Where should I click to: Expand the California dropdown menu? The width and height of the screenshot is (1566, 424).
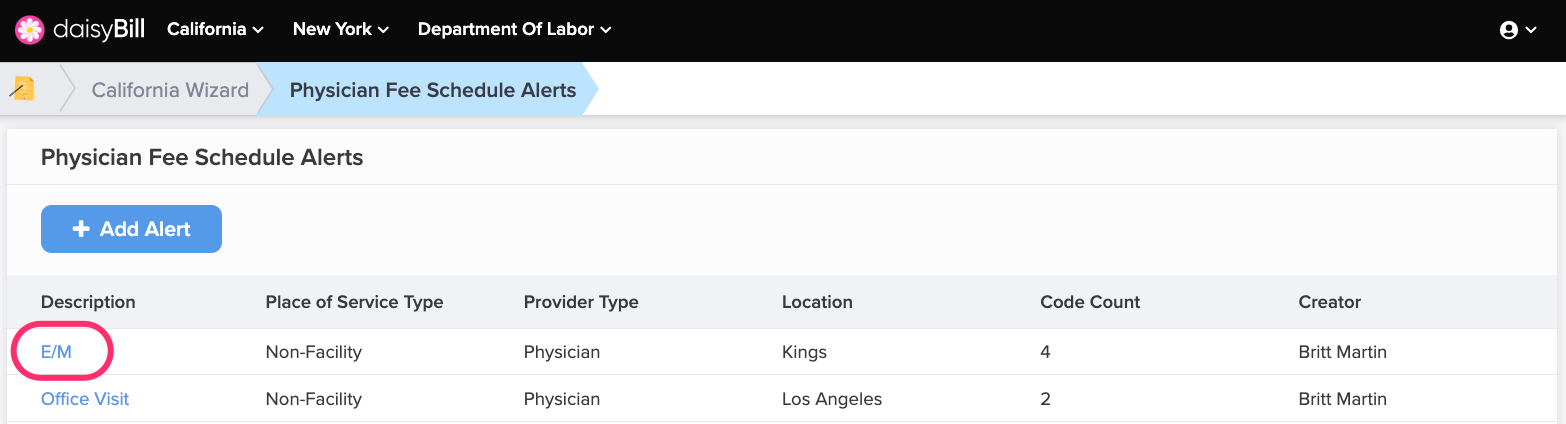(x=215, y=29)
